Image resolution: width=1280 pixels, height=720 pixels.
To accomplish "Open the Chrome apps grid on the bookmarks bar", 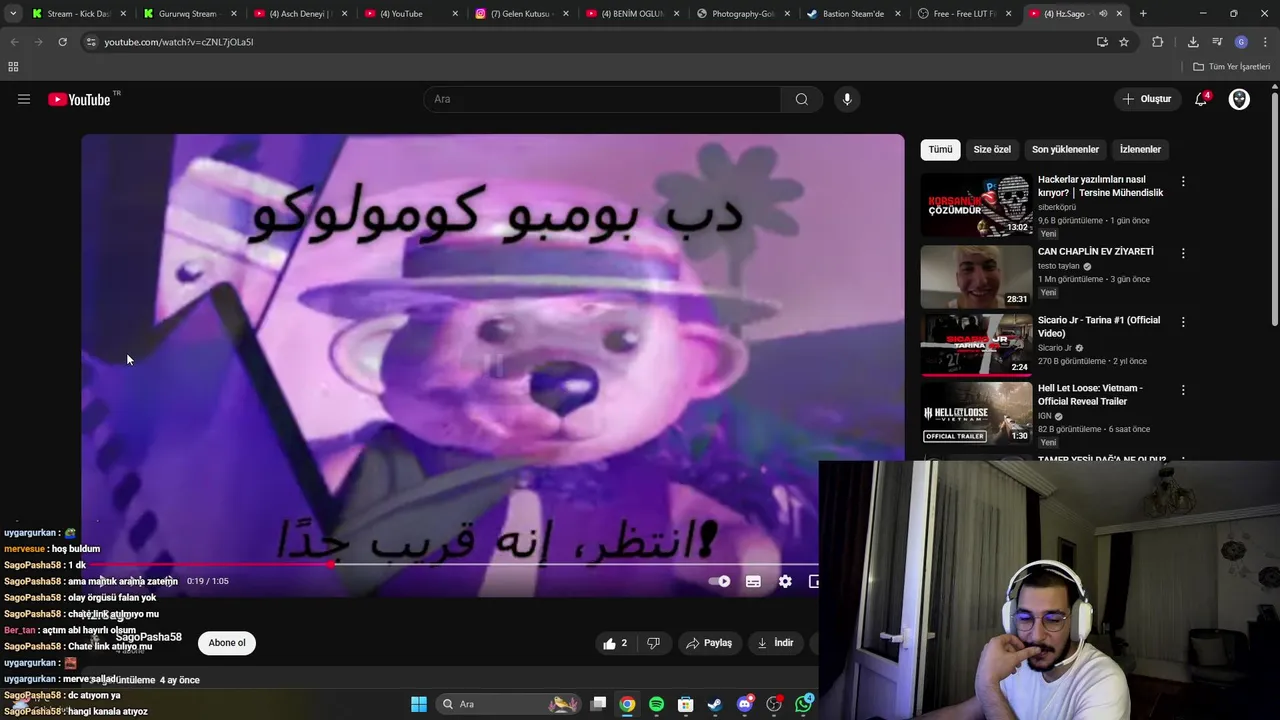I will coord(13,67).
